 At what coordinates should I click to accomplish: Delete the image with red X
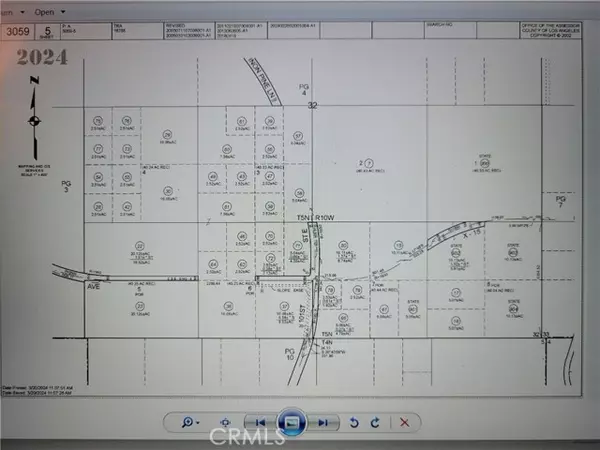click(x=404, y=422)
